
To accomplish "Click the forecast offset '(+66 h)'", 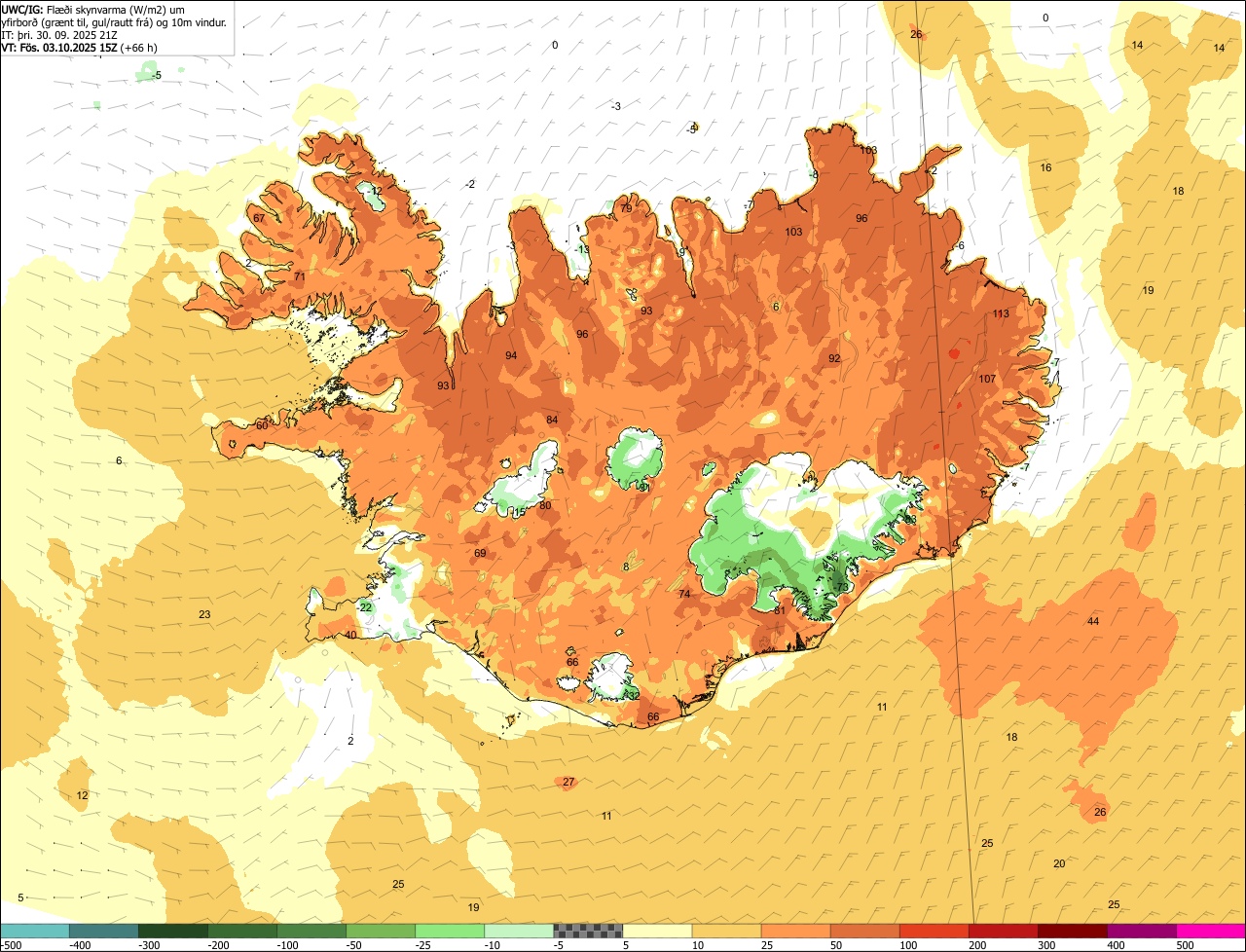I will tap(139, 47).
